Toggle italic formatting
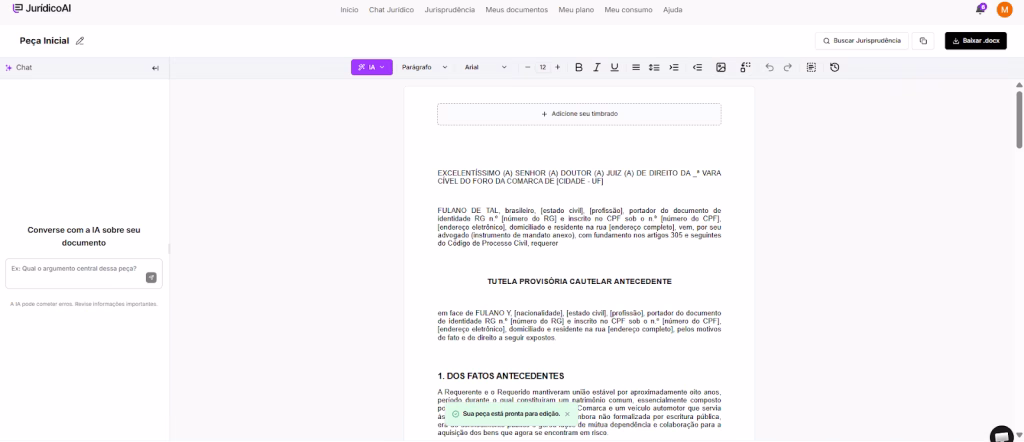This screenshot has width=1024, height=442. pos(596,67)
